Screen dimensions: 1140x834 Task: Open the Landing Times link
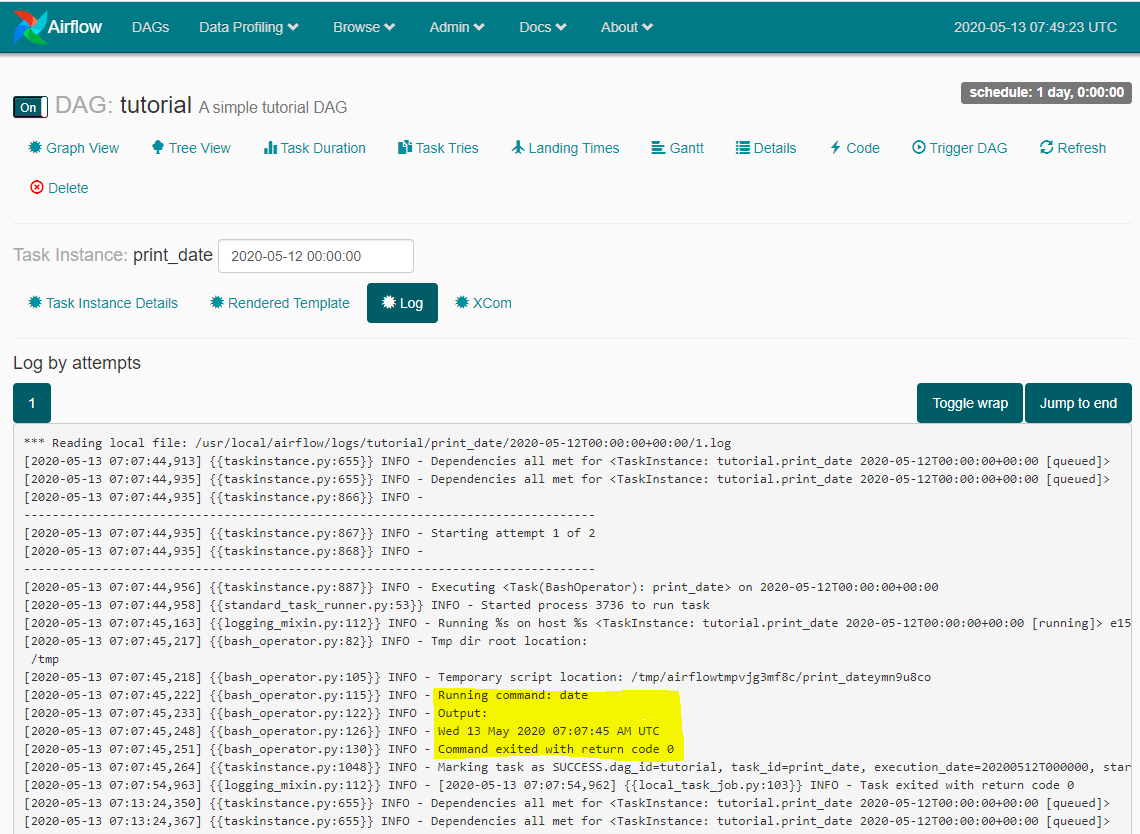(565, 148)
